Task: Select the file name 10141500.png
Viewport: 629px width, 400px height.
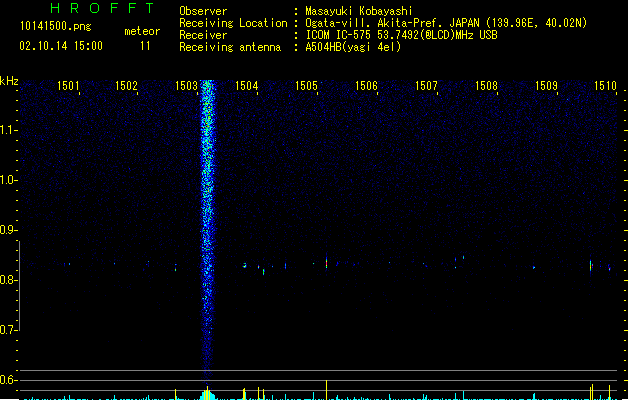Action: click(56, 26)
